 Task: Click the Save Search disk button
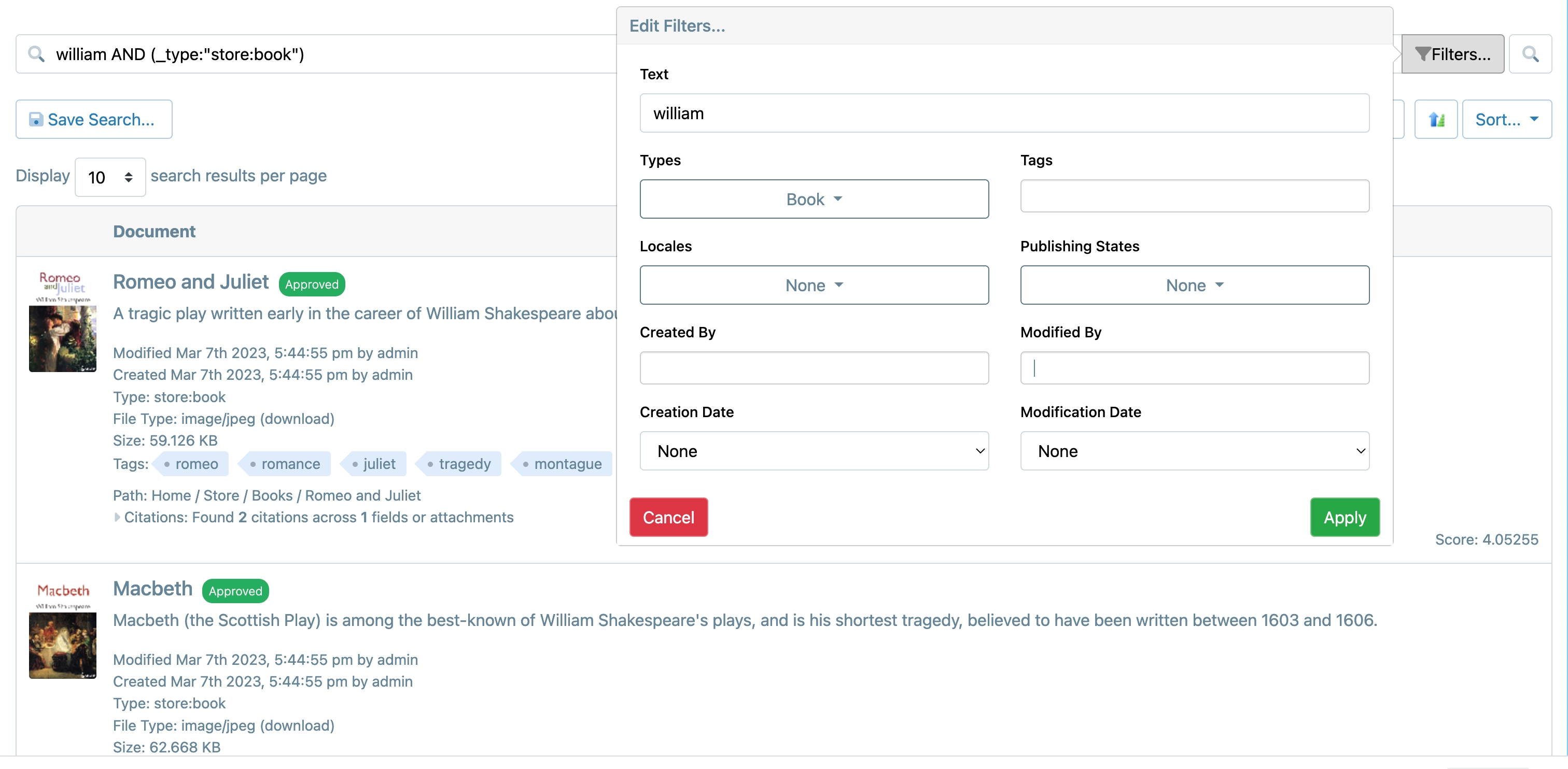(94, 119)
